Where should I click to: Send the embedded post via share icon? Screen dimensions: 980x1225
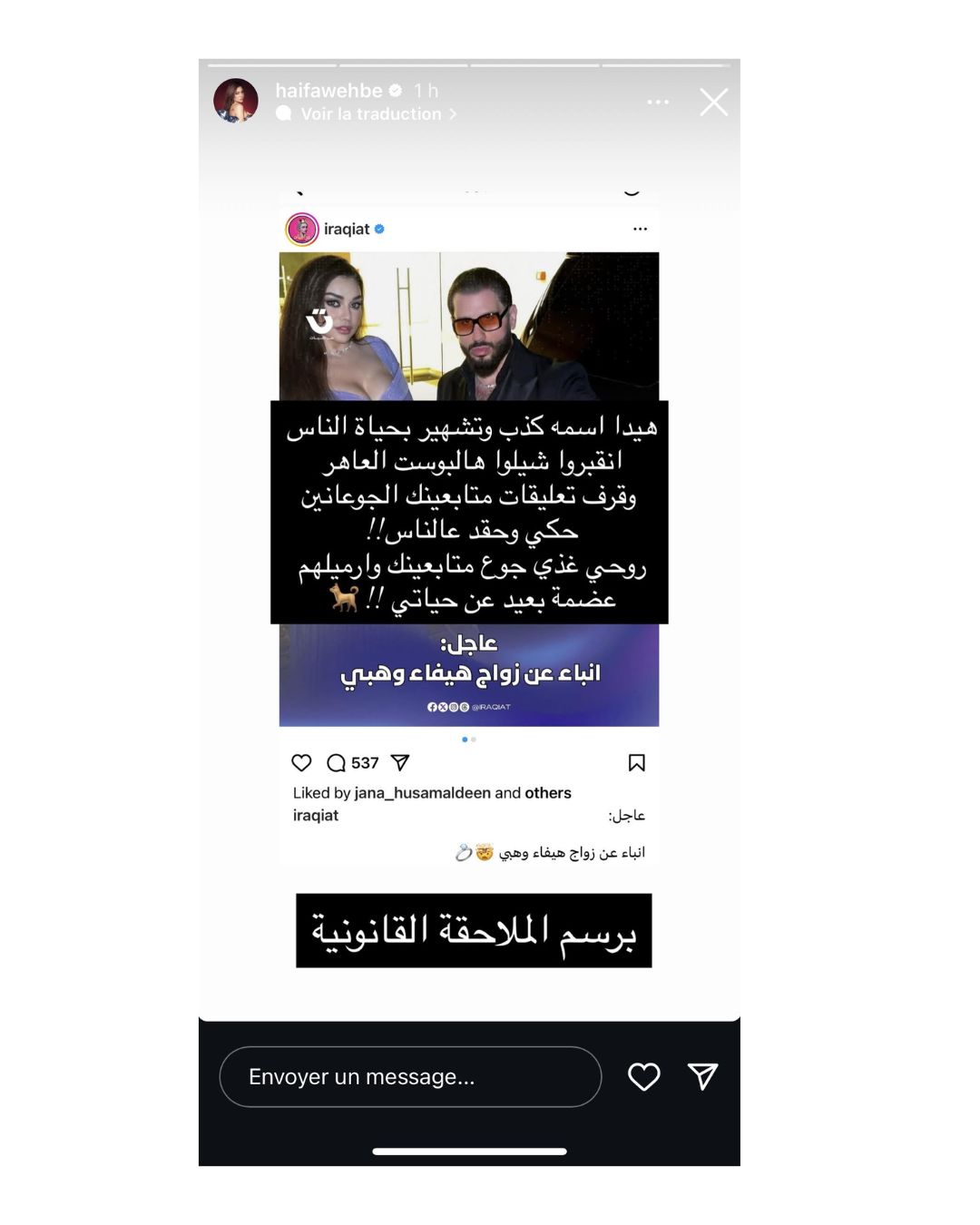[400, 763]
